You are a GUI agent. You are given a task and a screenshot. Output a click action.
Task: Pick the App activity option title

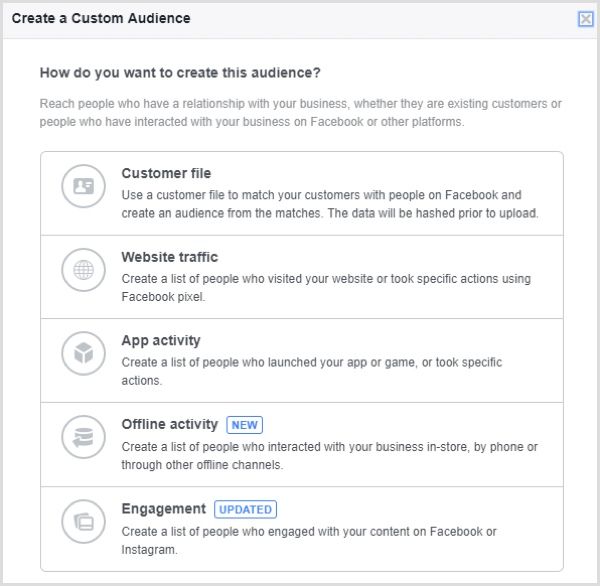click(161, 341)
